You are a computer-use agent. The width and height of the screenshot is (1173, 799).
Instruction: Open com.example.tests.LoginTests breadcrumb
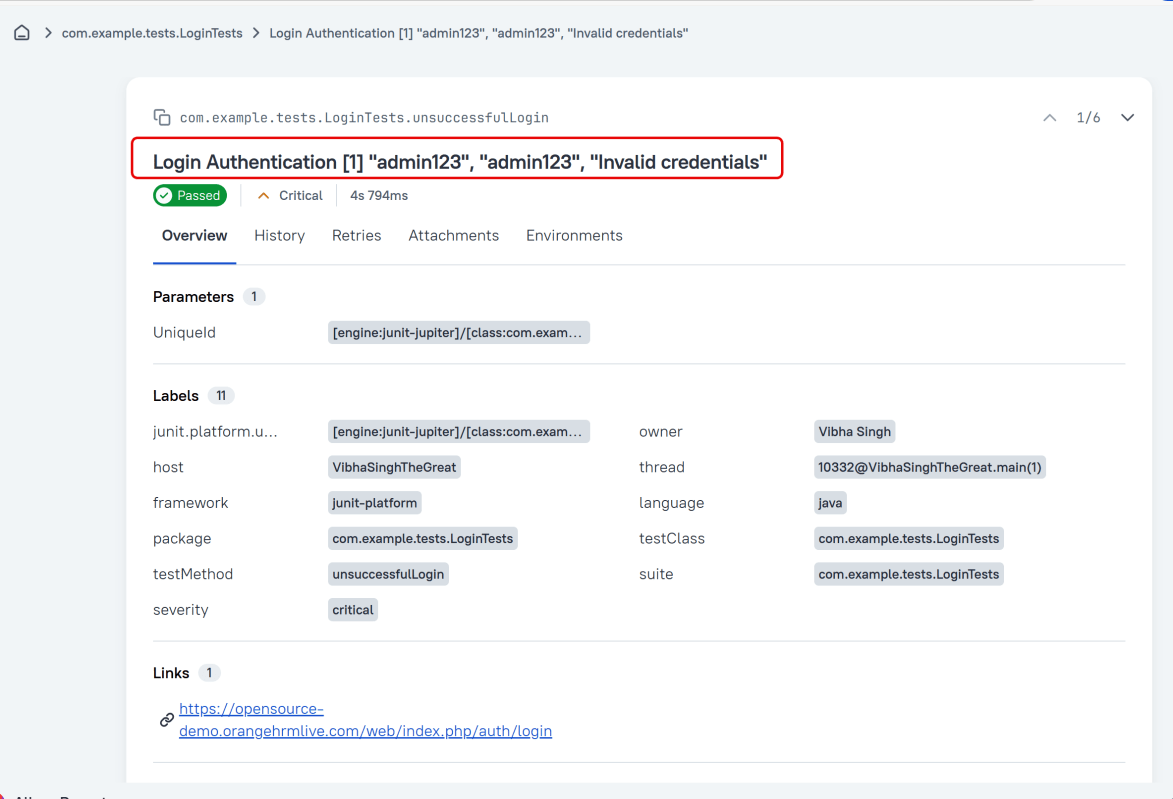[152, 33]
